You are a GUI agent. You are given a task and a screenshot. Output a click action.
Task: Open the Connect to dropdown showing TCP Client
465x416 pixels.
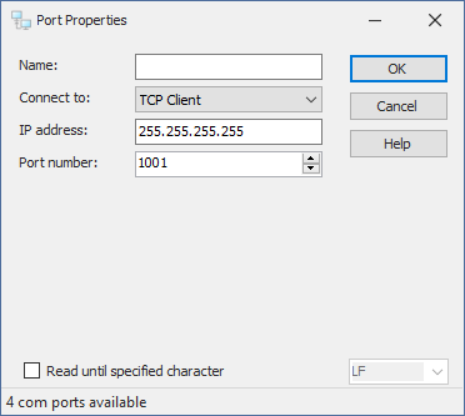coord(229,99)
